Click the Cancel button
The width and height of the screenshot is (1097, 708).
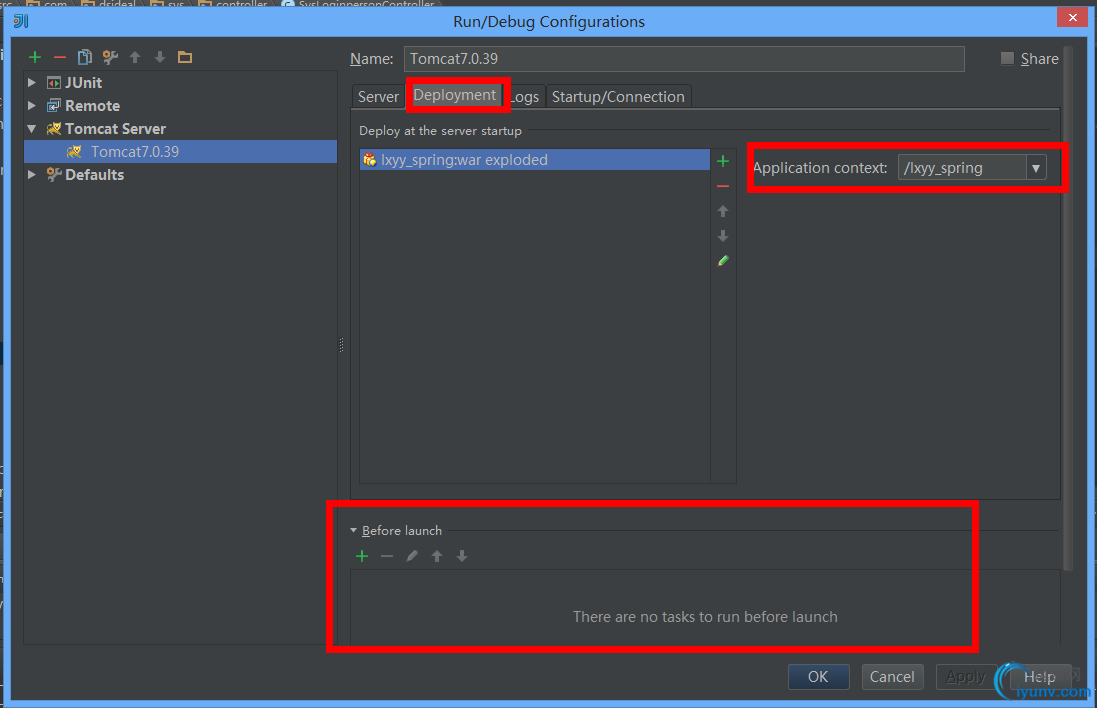click(x=892, y=677)
